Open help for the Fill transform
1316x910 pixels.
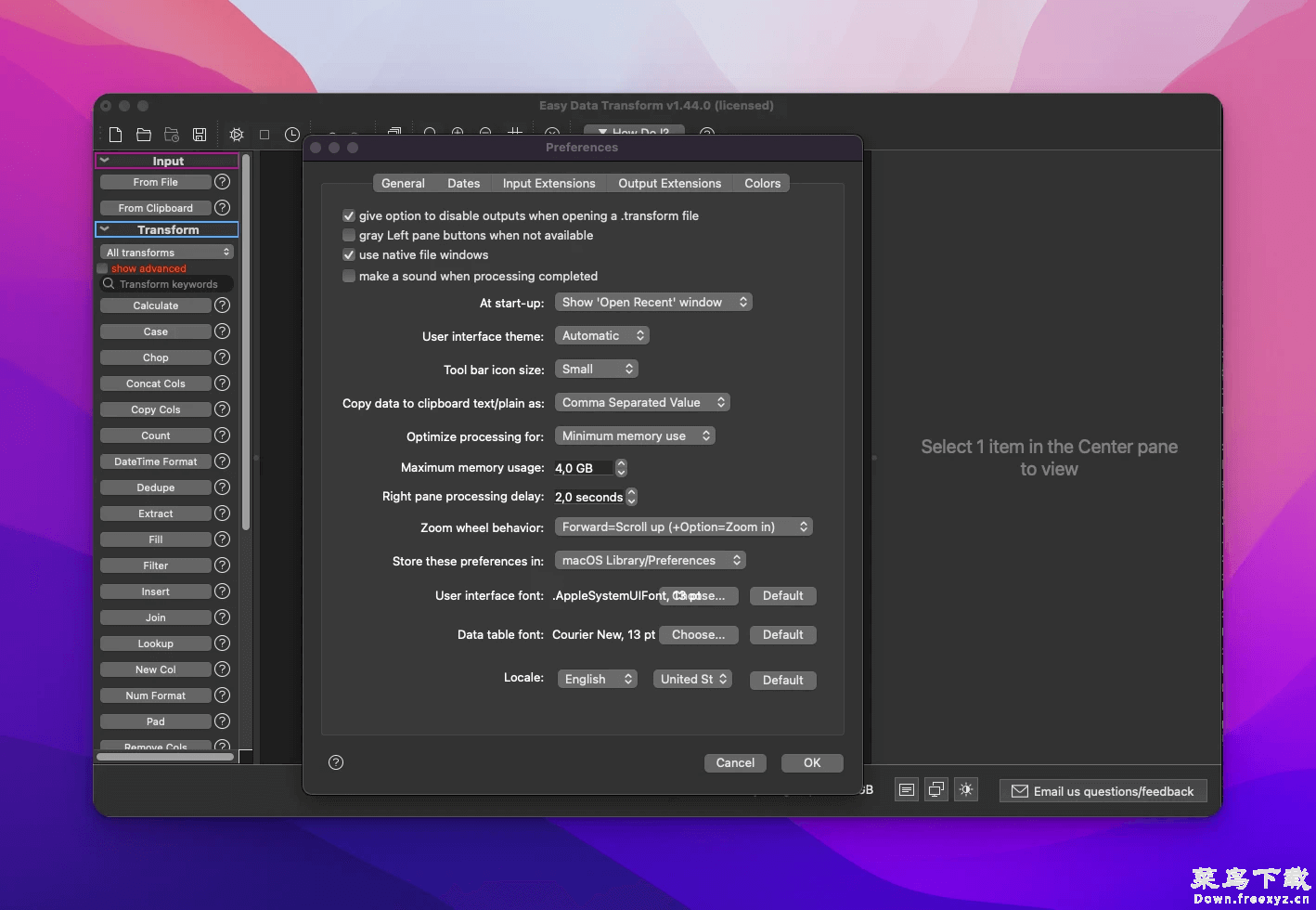coord(222,539)
